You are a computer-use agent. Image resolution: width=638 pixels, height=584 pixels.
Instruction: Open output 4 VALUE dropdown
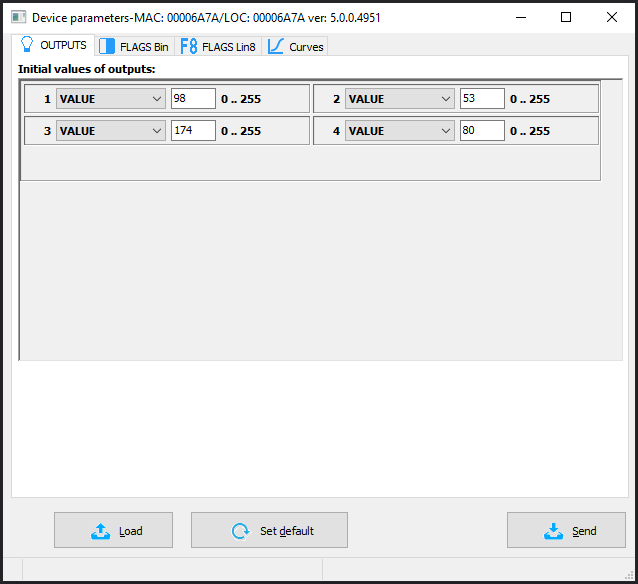(x=400, y=131)
